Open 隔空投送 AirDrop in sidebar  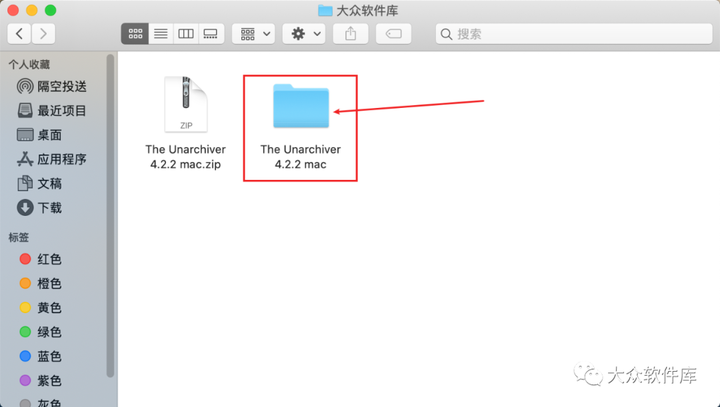(x=52, y=86)
